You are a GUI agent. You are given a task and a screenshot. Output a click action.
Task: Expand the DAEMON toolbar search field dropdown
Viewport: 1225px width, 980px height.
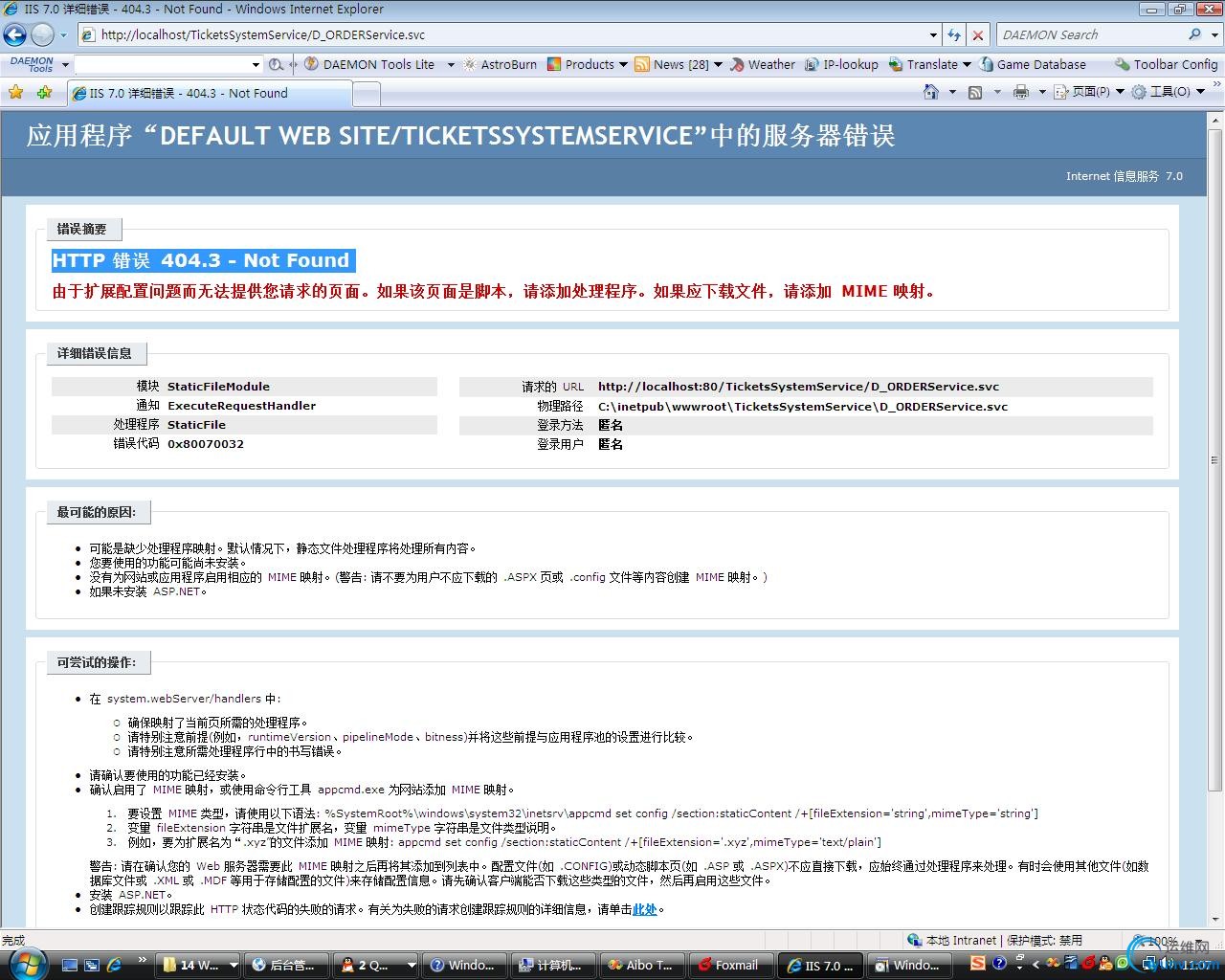(x=256, y=65)
